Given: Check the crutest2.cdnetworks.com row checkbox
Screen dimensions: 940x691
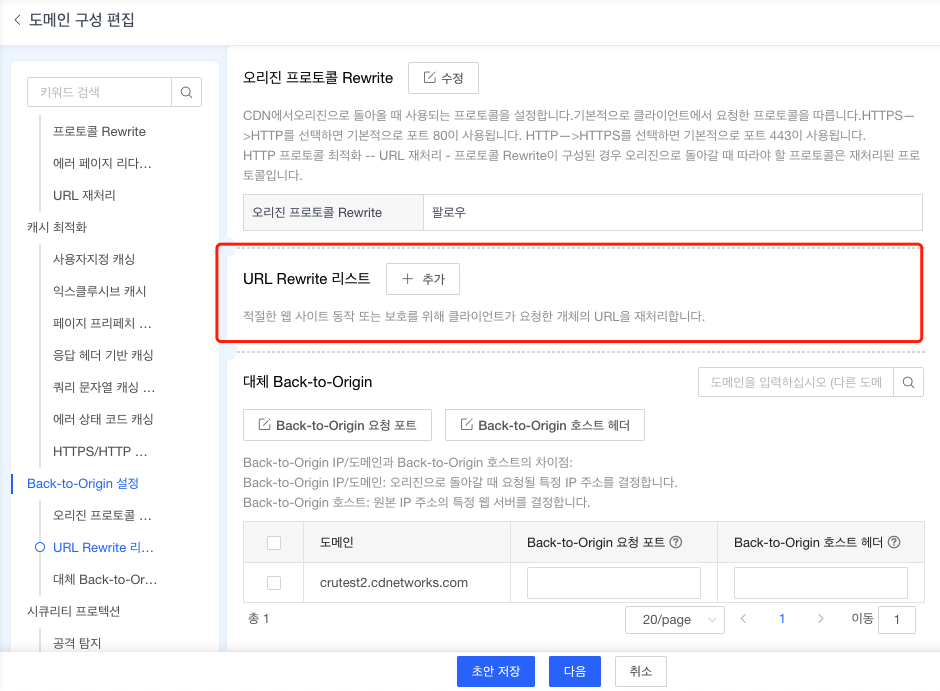Looking at the screenshot, I should tap(274, 582).
